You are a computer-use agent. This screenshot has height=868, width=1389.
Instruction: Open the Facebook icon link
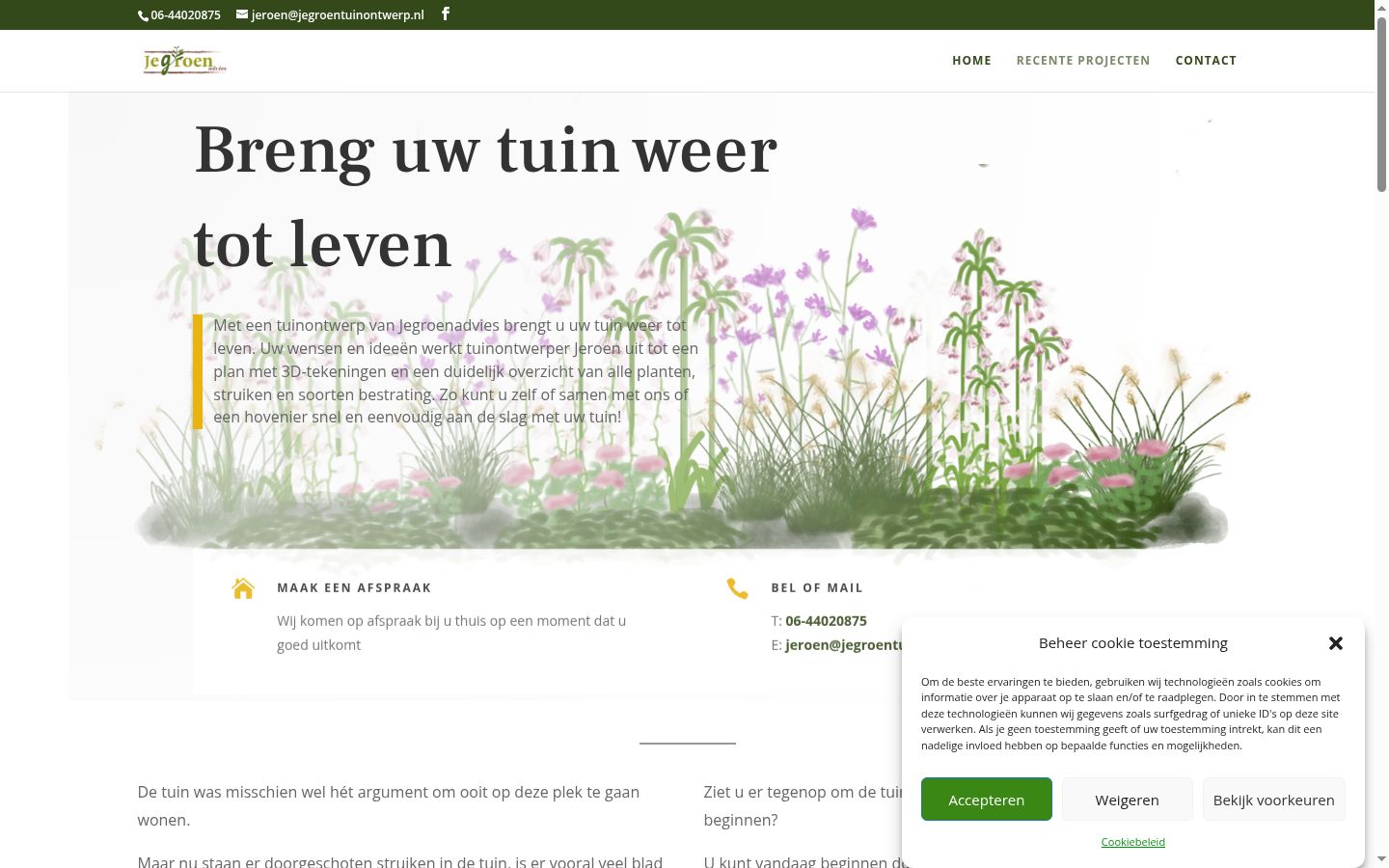point(445,14)
